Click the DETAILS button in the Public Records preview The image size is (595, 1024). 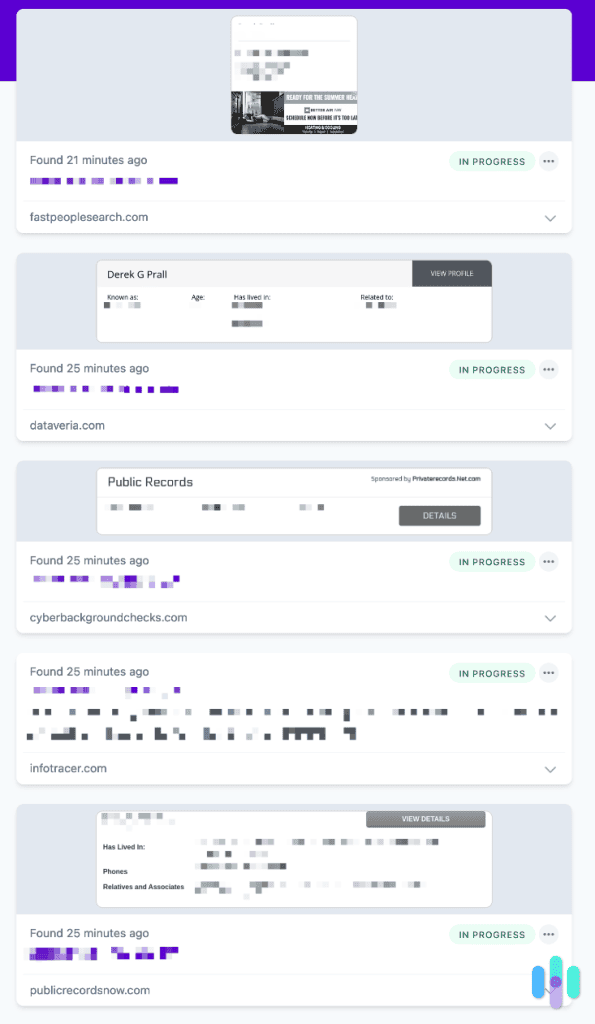point(439,515)
